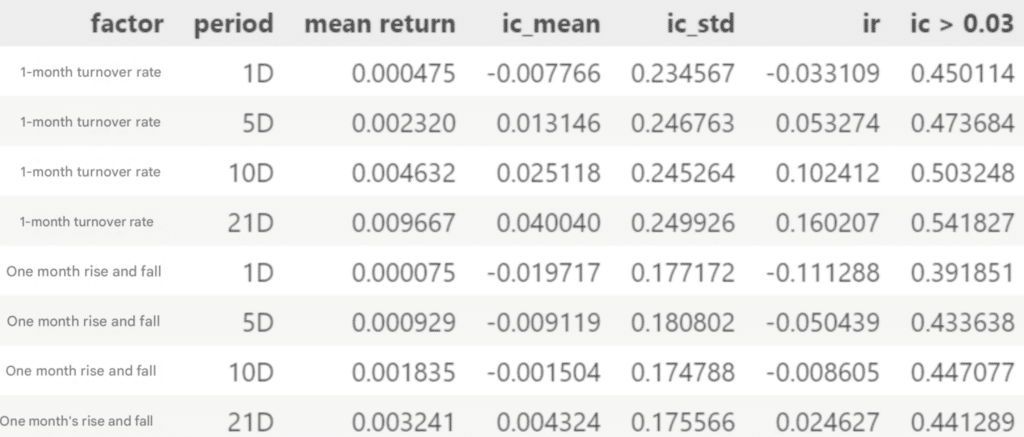
Task: Click the "ic_std" column header
Action: [x=701, y=24]
